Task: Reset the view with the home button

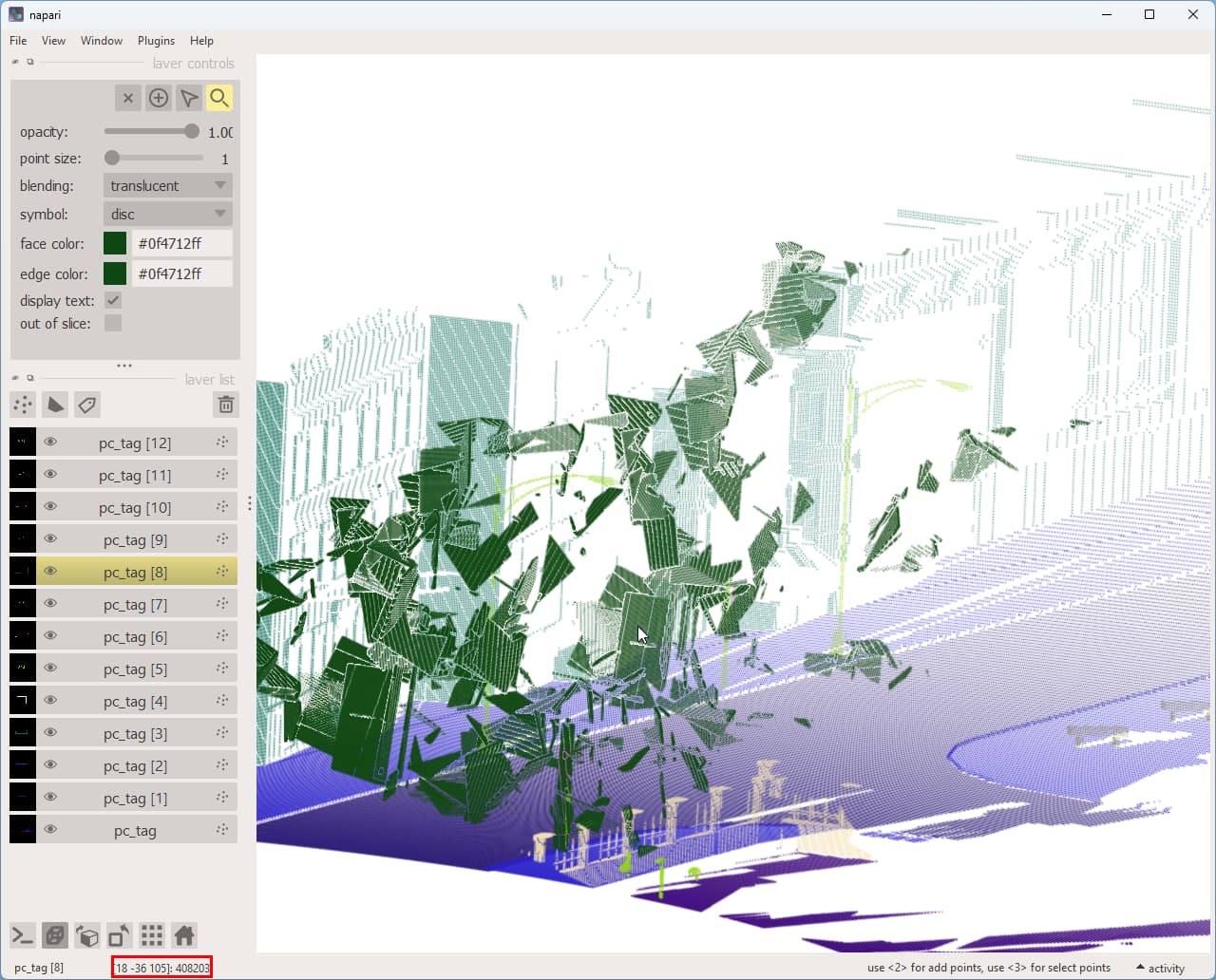Action: 183,935
